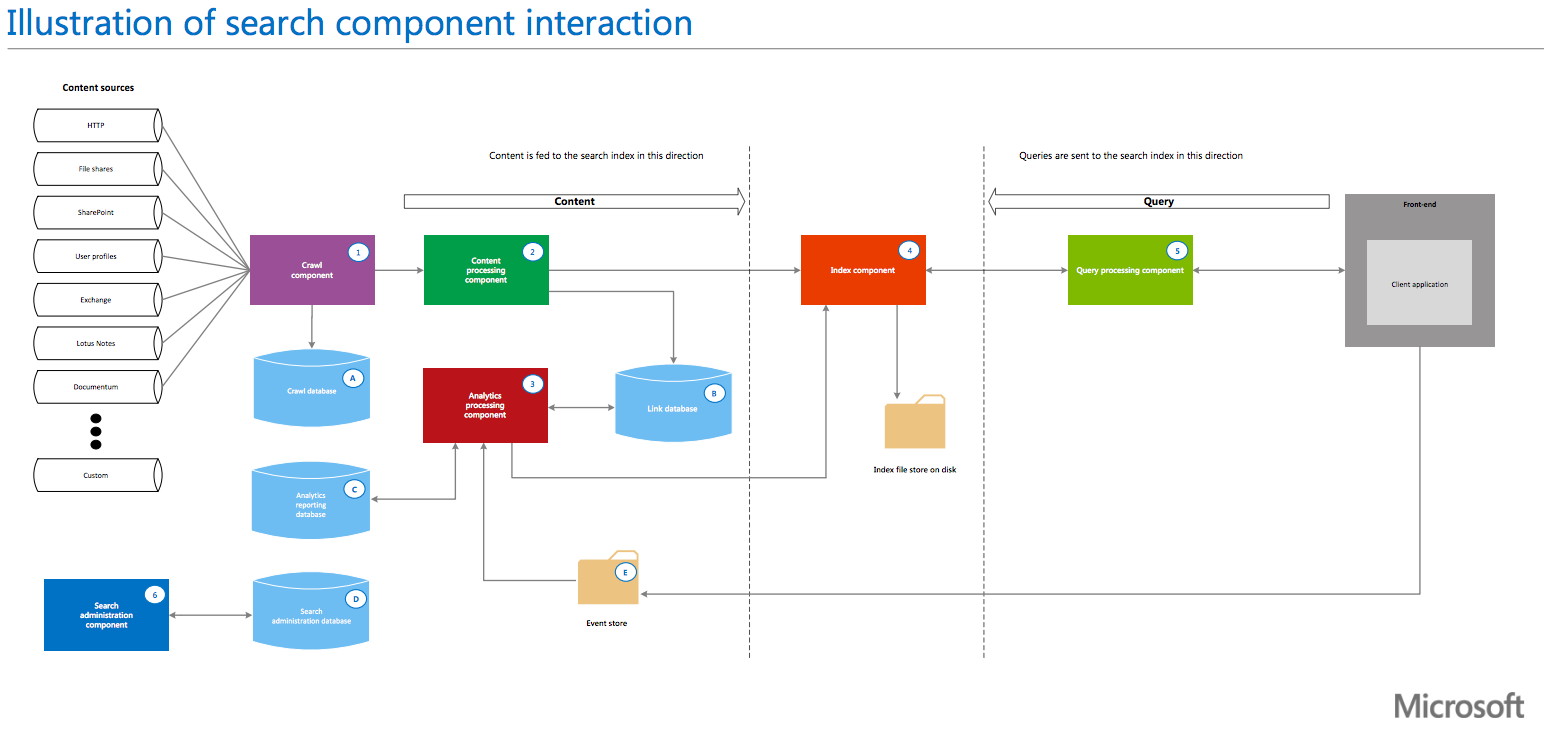
Task: Select the Content direction arrow
Action: pyautogui.click(x=574, y=201)
